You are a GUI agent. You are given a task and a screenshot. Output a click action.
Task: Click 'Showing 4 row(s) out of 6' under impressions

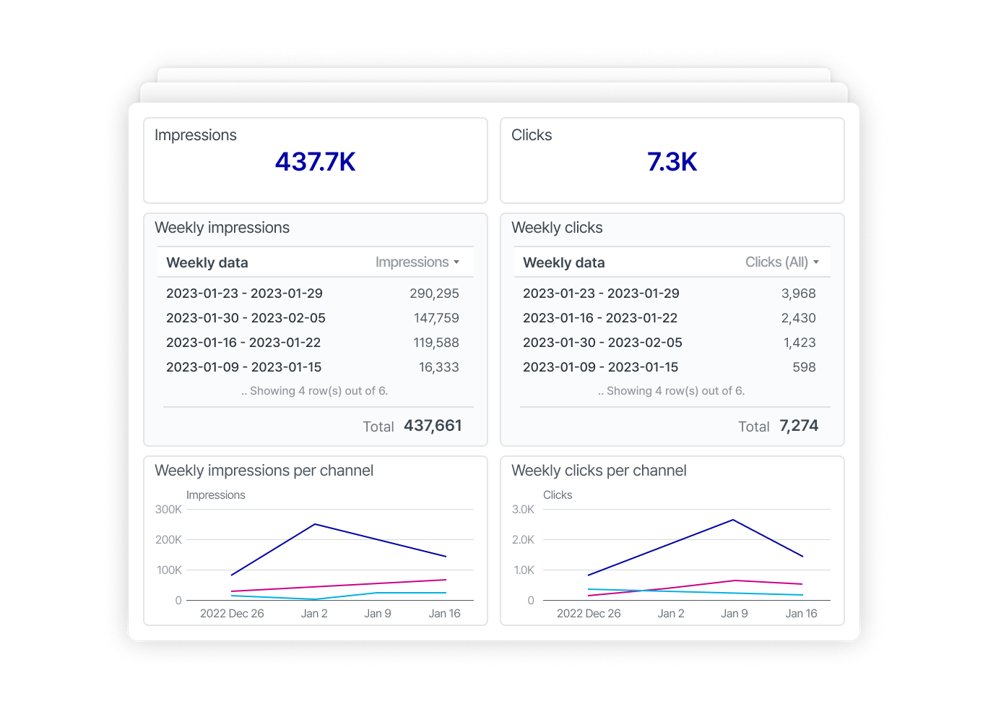click(x=315, y=391)
